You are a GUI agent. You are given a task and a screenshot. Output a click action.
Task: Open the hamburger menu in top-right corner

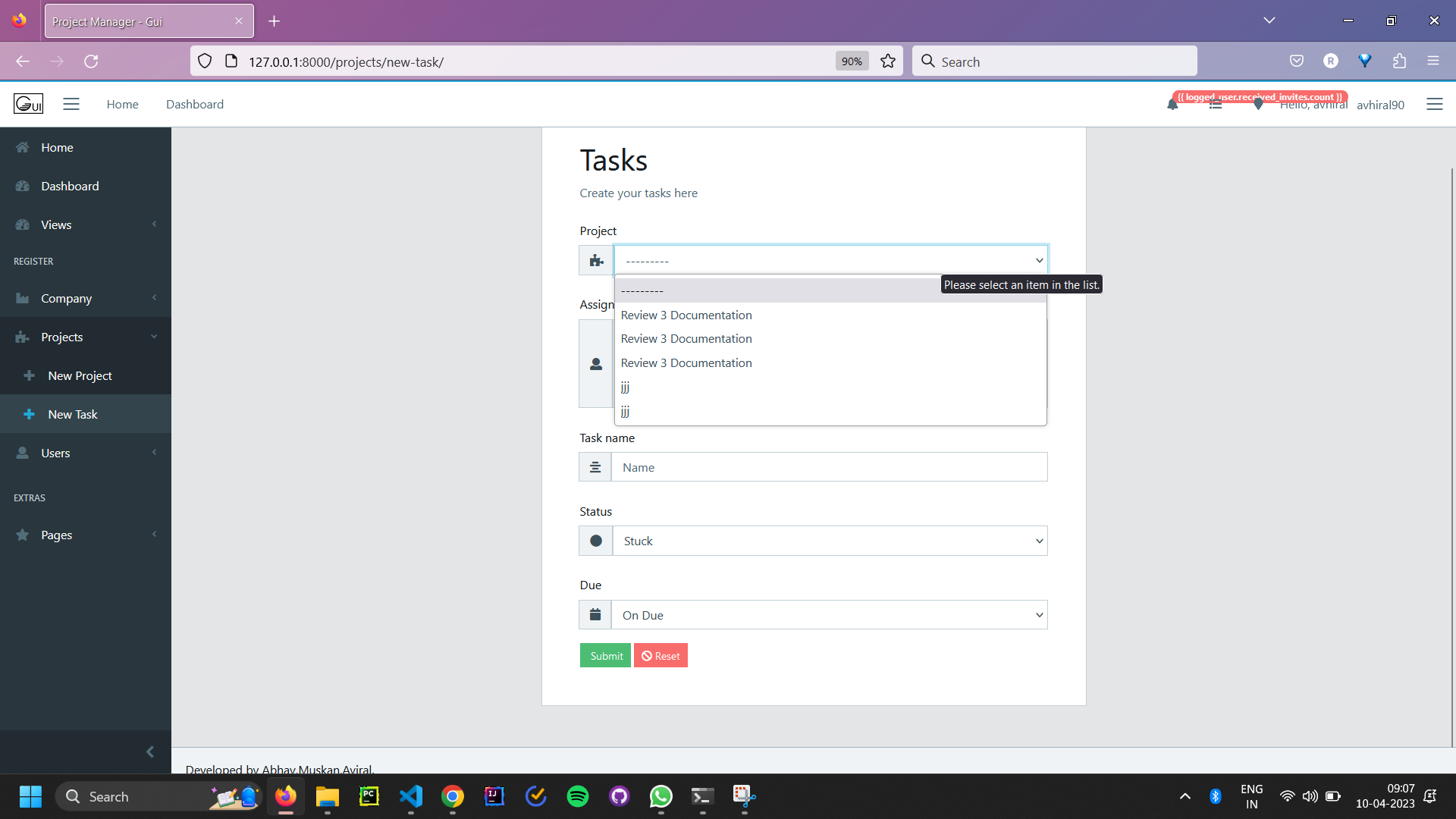(1435, 104)
